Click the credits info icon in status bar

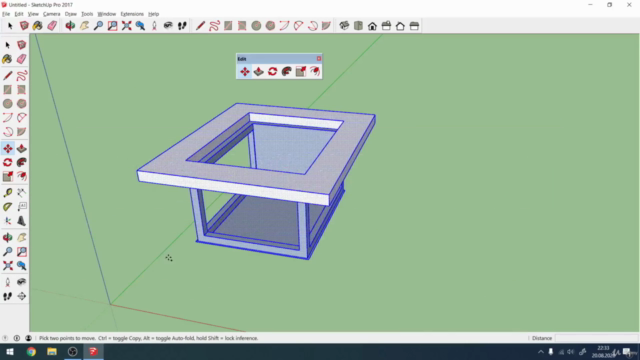[17, 338]
